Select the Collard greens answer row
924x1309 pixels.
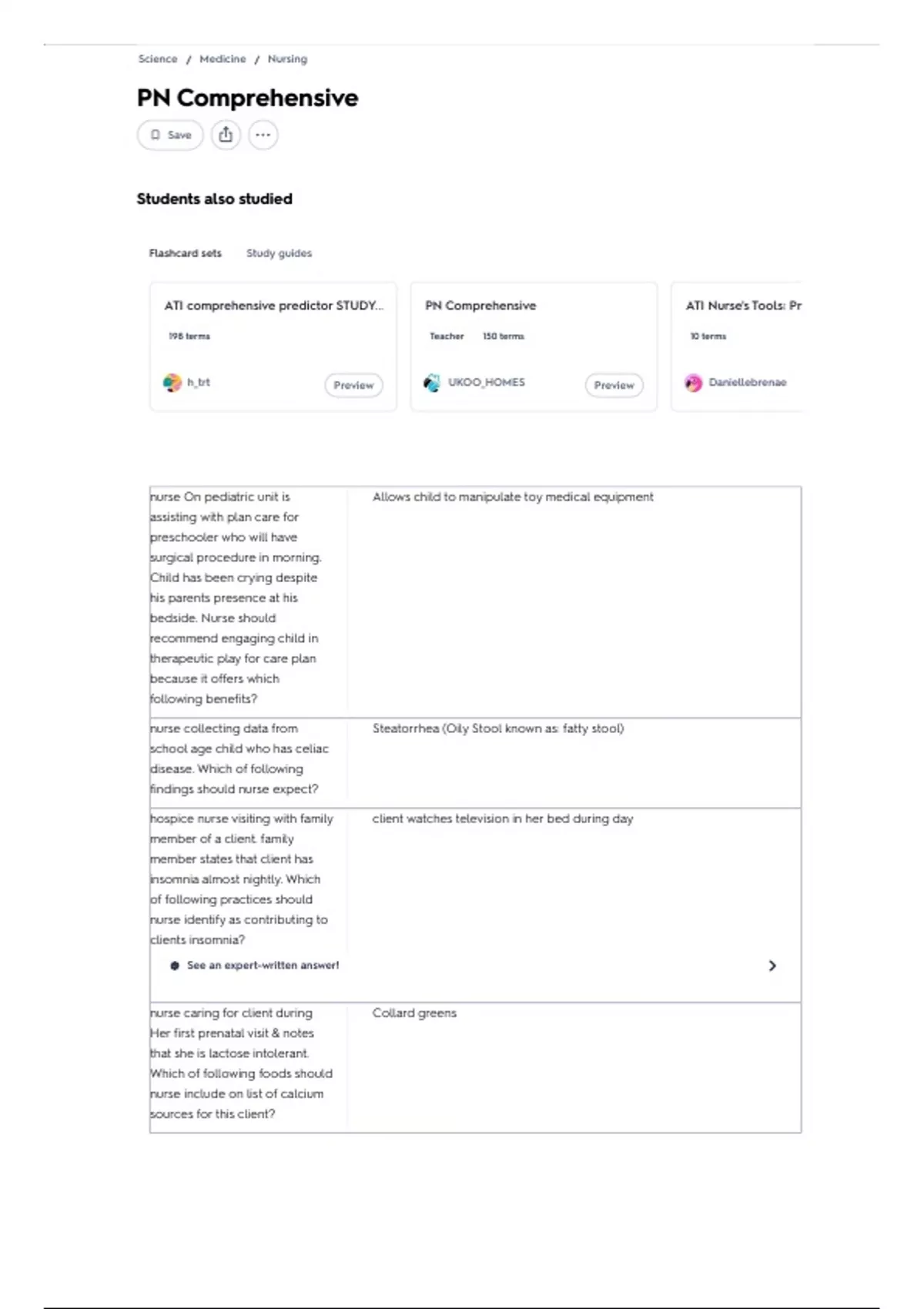pyautogui.click(x=475, y=1067)
